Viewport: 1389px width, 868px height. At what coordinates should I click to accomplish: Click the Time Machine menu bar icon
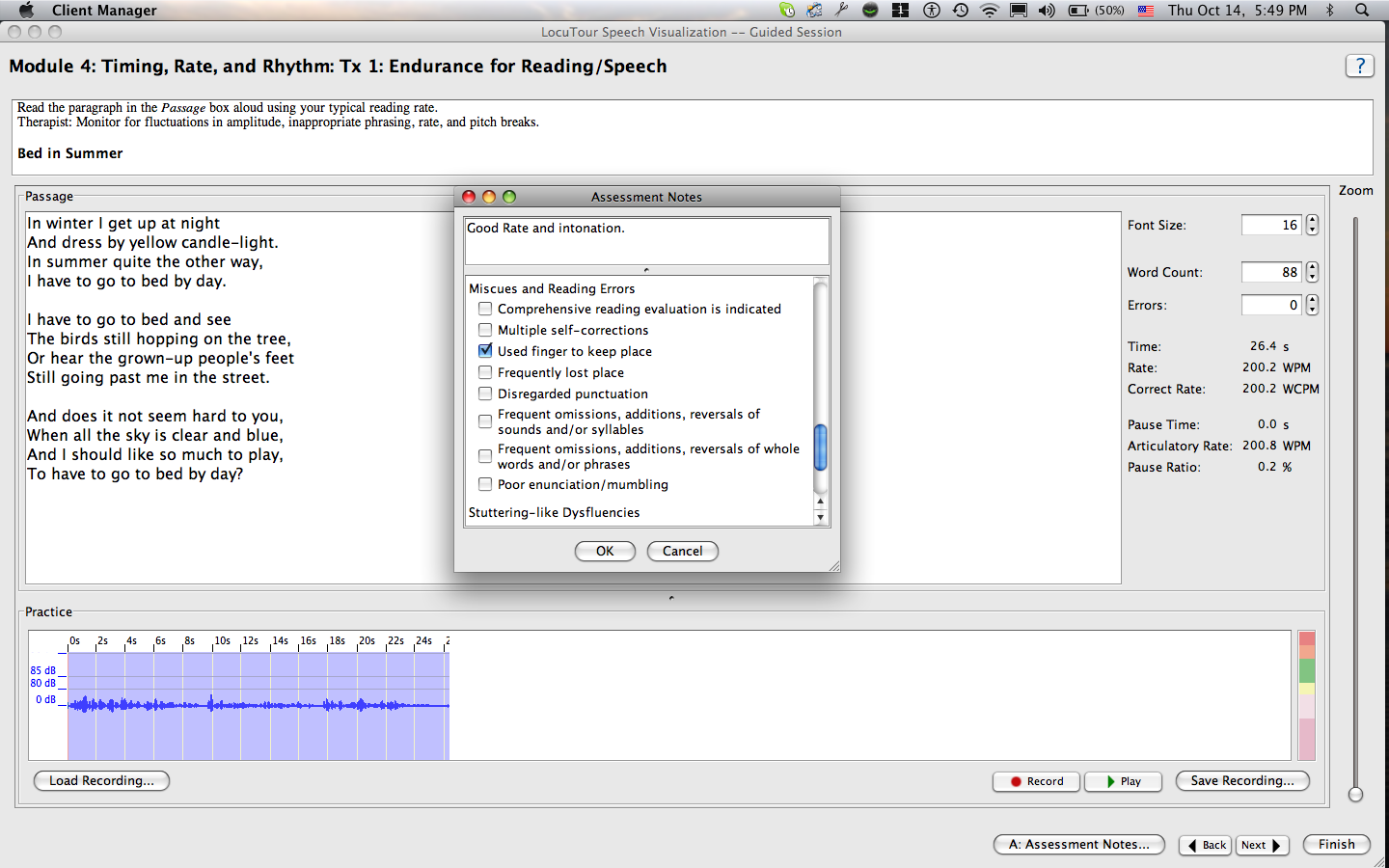click(961, 10)
